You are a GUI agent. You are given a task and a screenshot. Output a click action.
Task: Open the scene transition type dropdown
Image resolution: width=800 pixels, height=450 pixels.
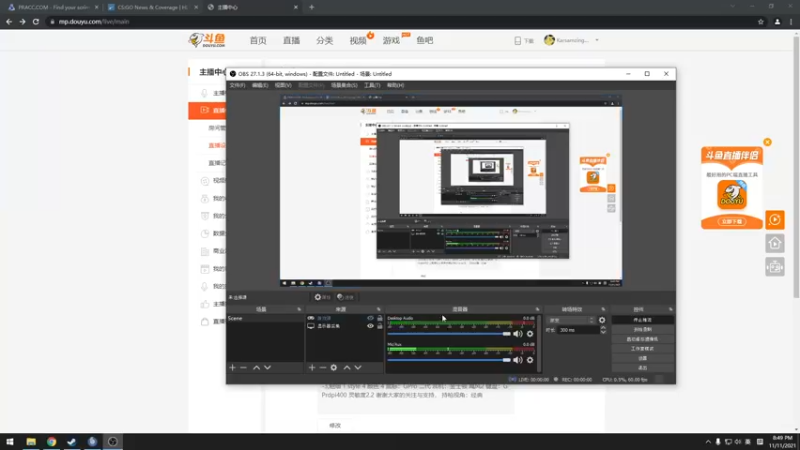[571, 320]
